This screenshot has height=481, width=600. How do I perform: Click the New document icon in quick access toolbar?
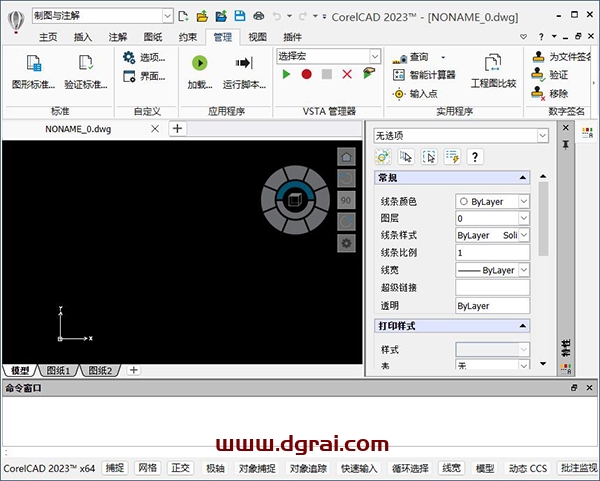click(183, 16)
